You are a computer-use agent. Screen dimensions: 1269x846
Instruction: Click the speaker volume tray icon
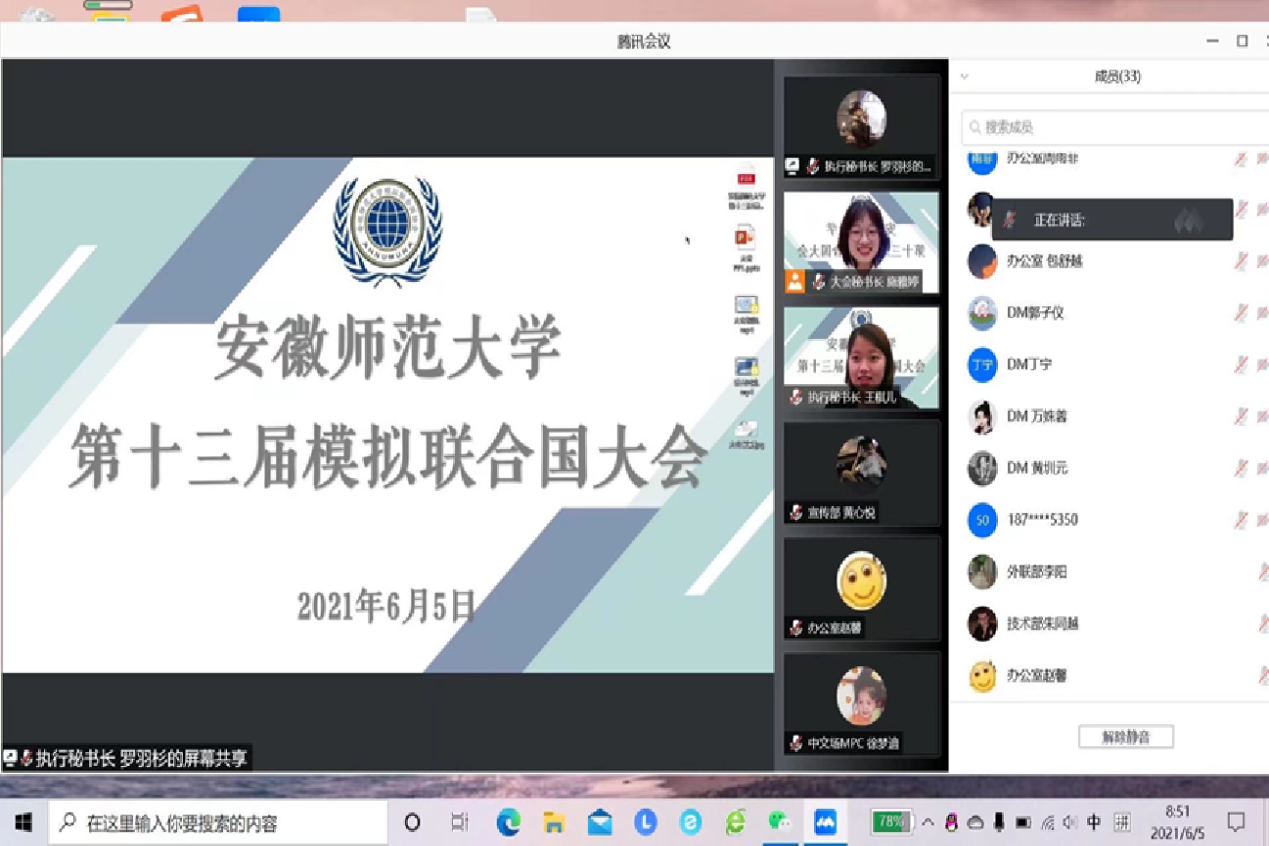1070,822
